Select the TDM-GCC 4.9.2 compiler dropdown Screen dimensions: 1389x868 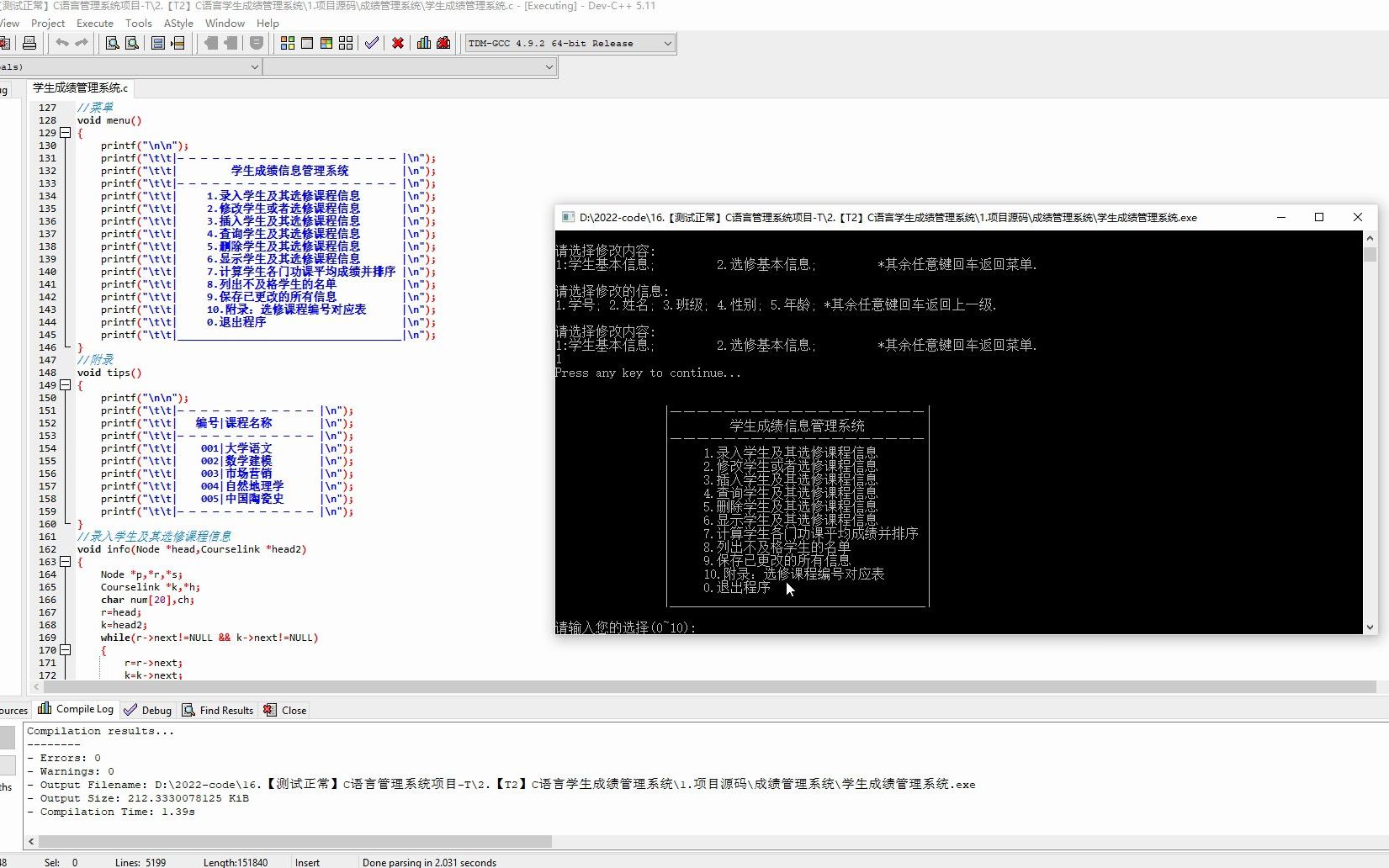tap(570, 43)
